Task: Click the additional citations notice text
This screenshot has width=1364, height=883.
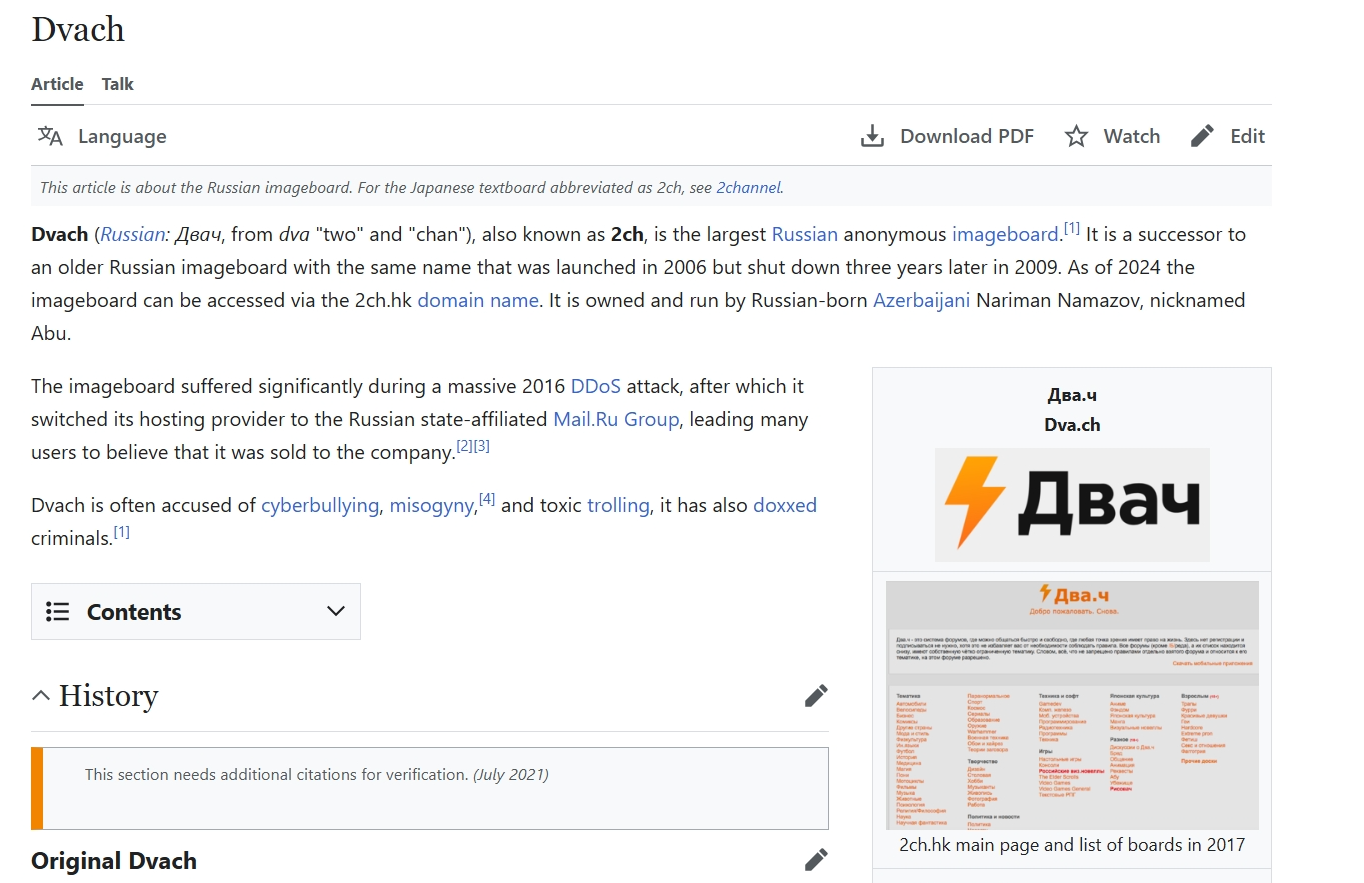Action: point(316,774)
